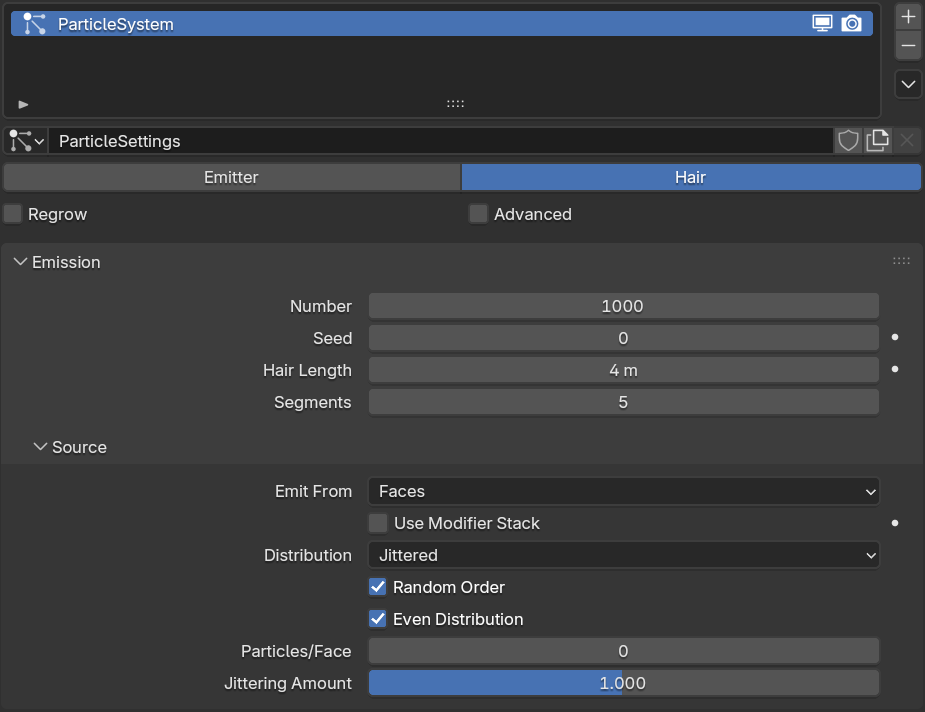Switch to the Hair type tab
This screenshot has height=712, width=925.
click(x=691, y=178)
